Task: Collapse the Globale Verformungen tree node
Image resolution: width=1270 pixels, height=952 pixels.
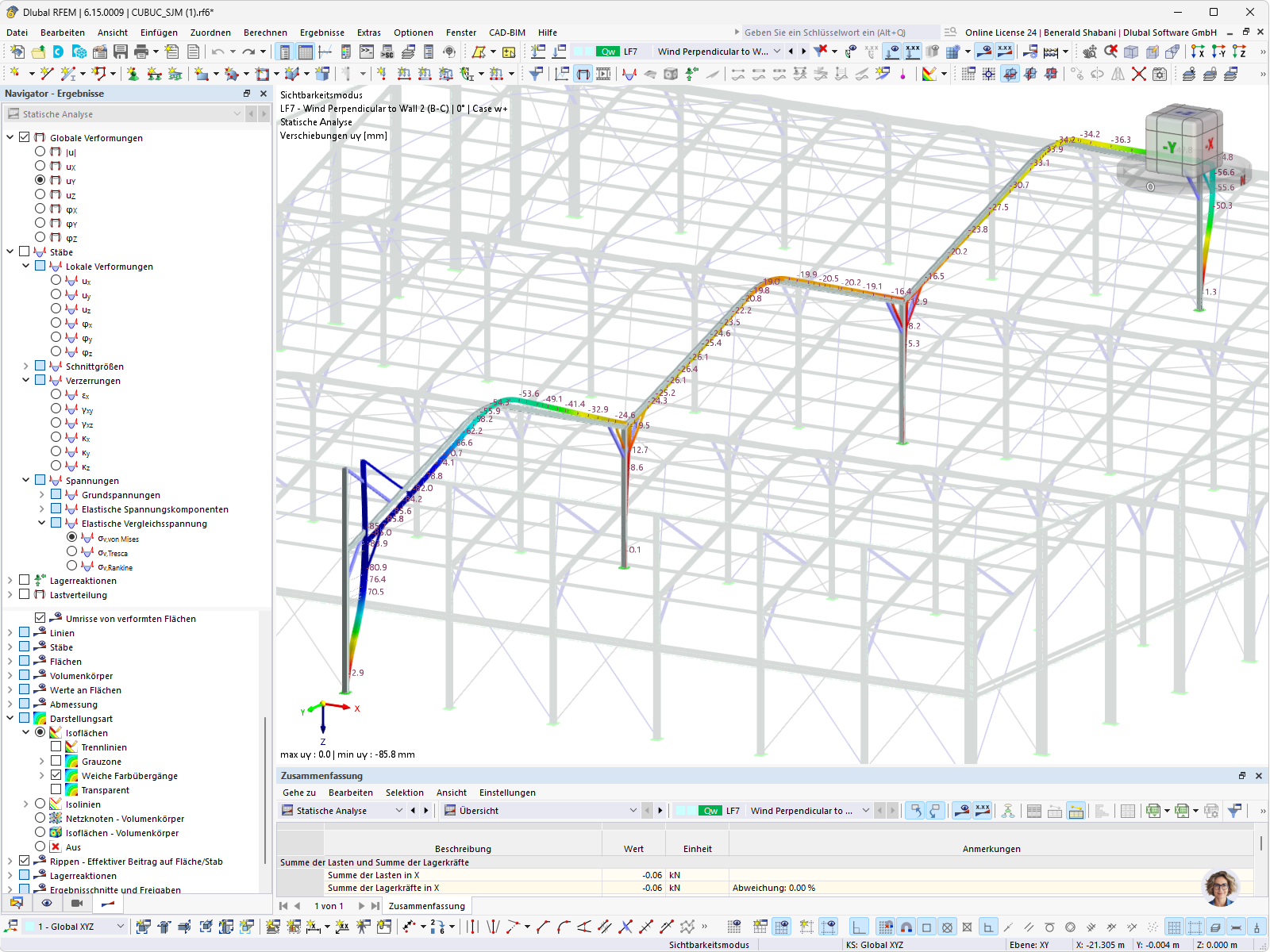Action: [10, 137]
